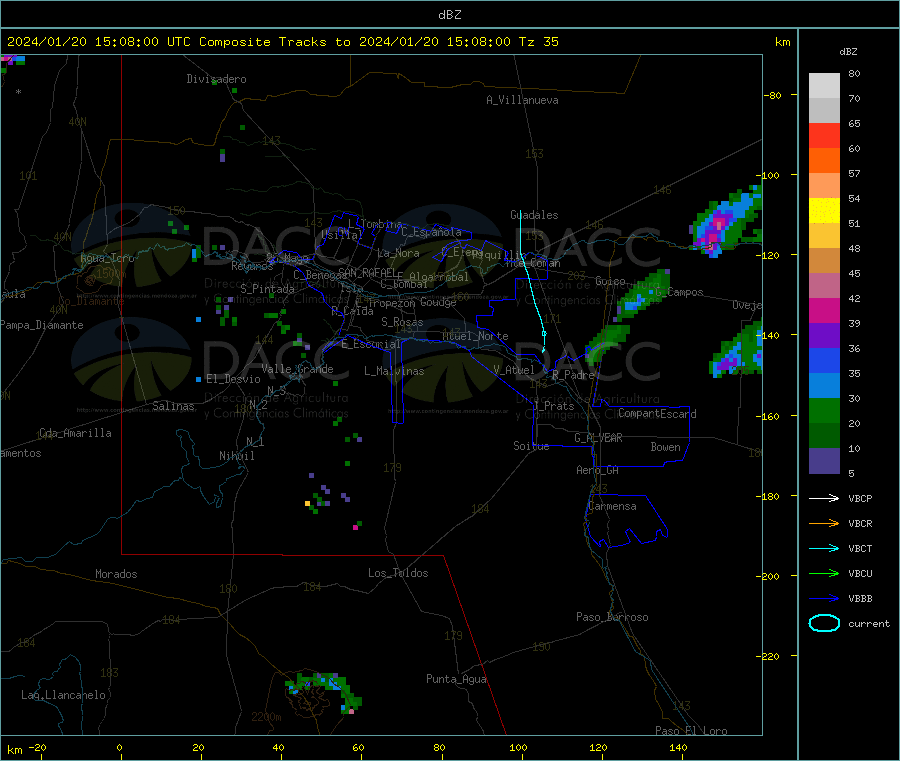The height and width of the screenshot is (761, 900).
Task: Click the 'current' legend label
Action: click(869, 624)
